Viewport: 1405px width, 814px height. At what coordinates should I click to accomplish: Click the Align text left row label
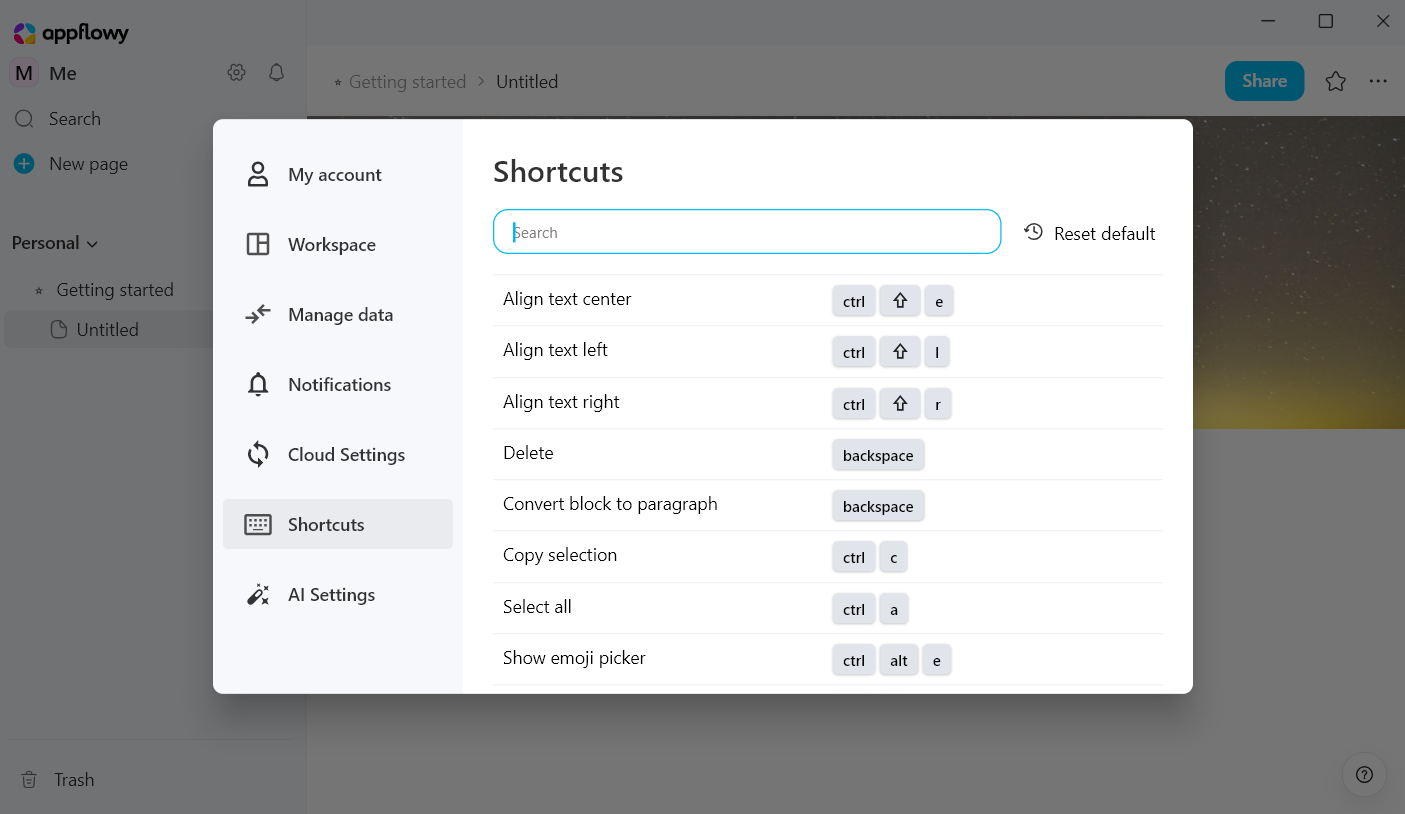(555, 350)
